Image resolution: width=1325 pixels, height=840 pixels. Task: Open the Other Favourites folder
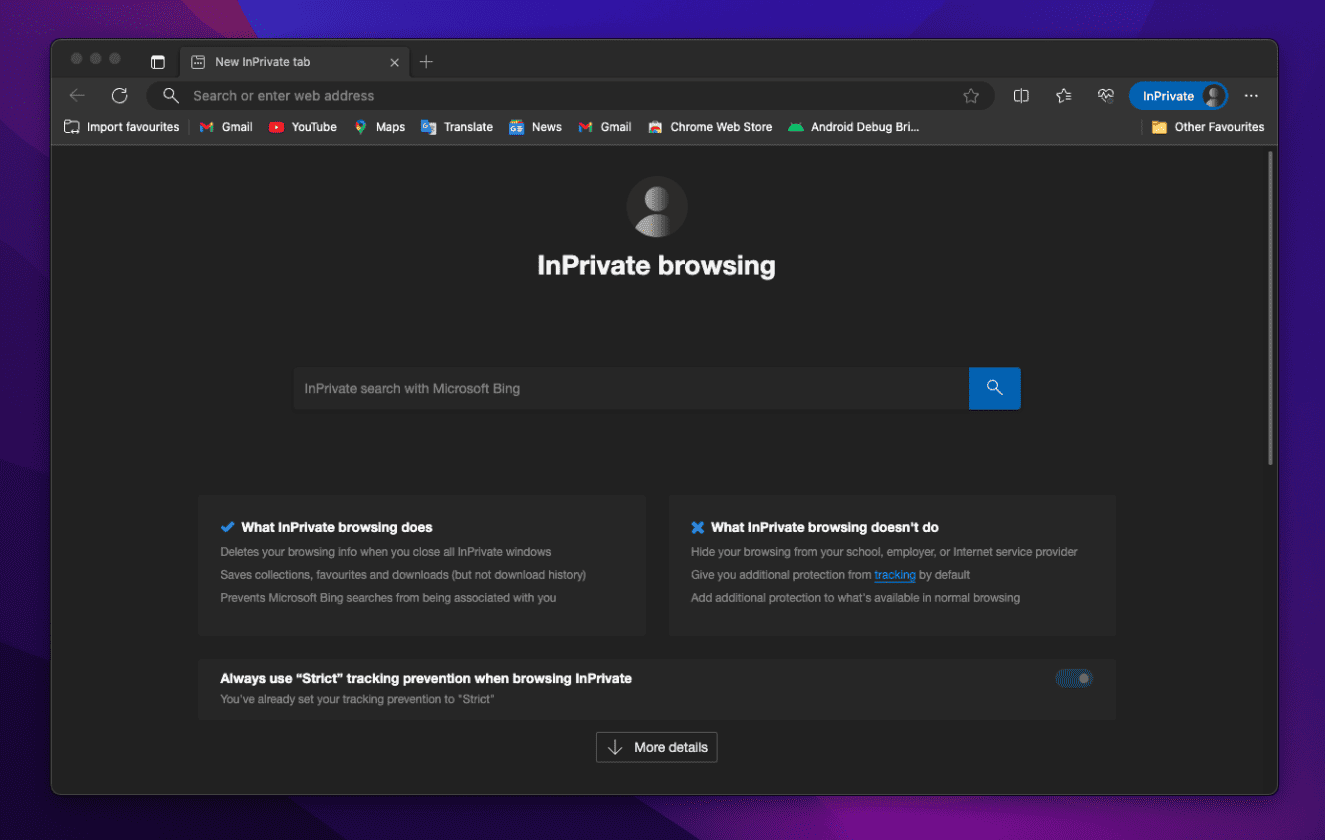[1208, 127]
